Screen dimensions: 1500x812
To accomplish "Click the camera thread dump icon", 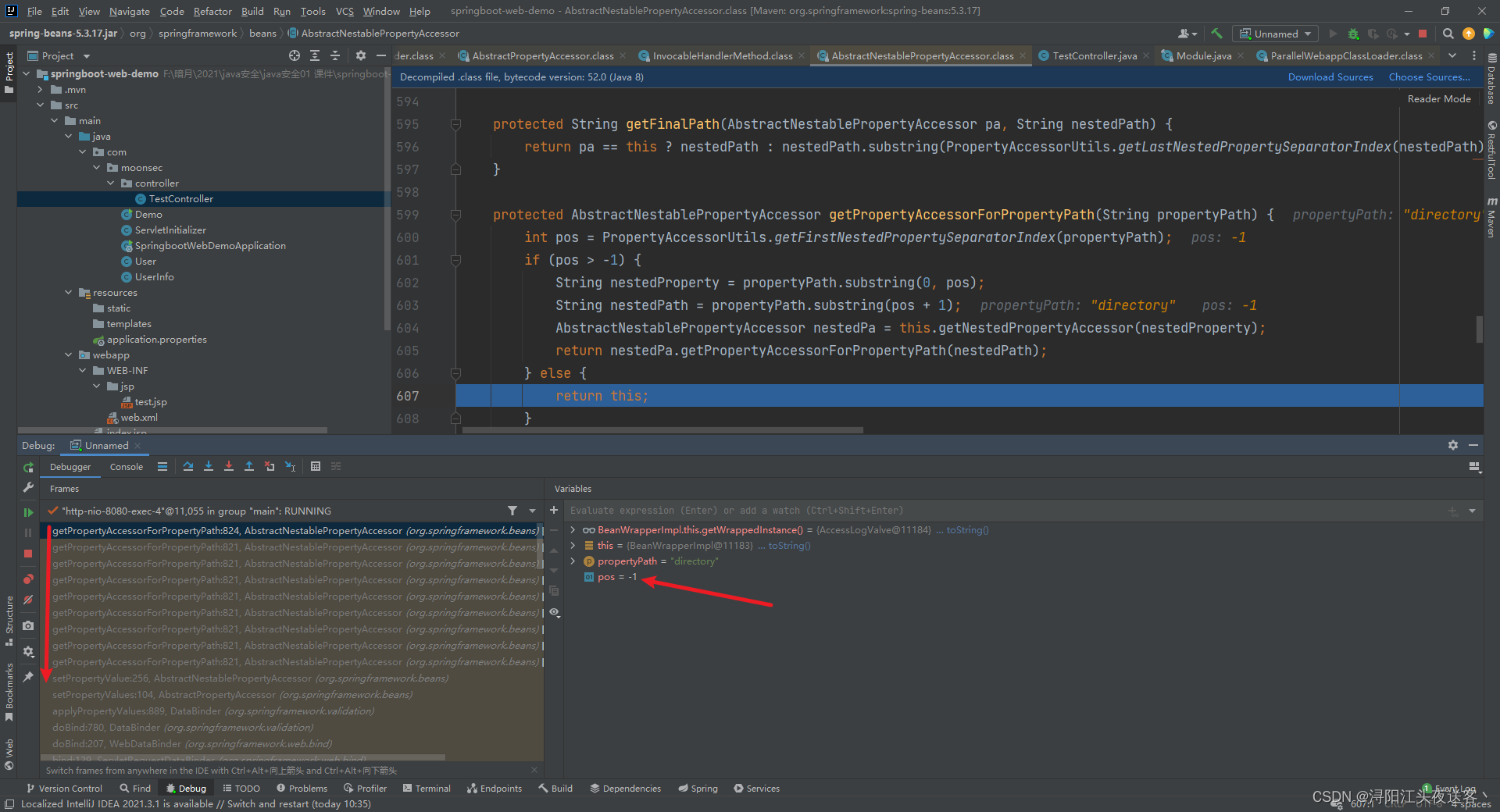I will pos(28,625).
